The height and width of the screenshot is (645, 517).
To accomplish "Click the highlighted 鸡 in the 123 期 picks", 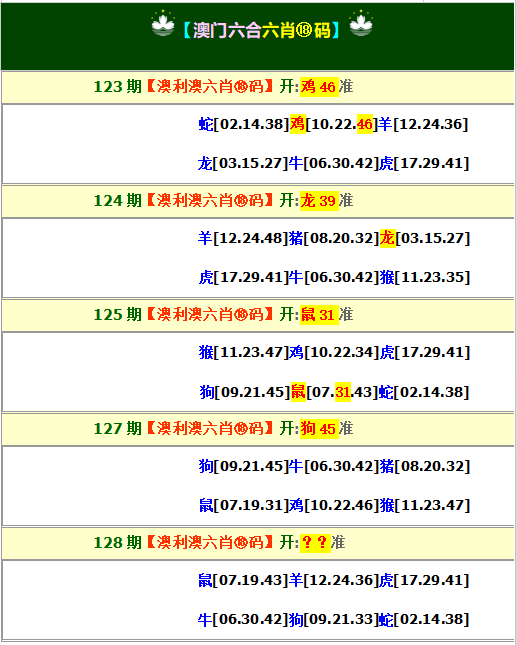I will tap(298, 124).
